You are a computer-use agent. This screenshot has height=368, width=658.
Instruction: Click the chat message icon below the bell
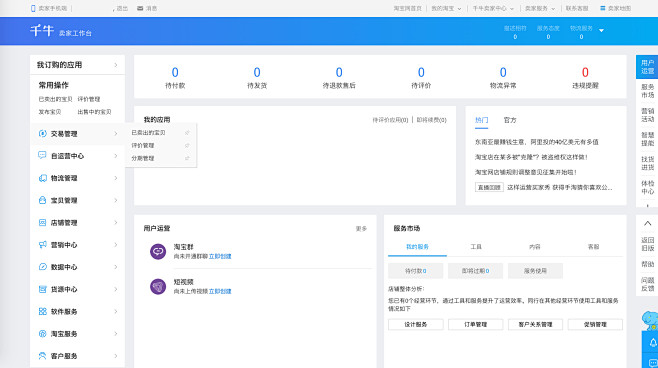tap(653, 363)
